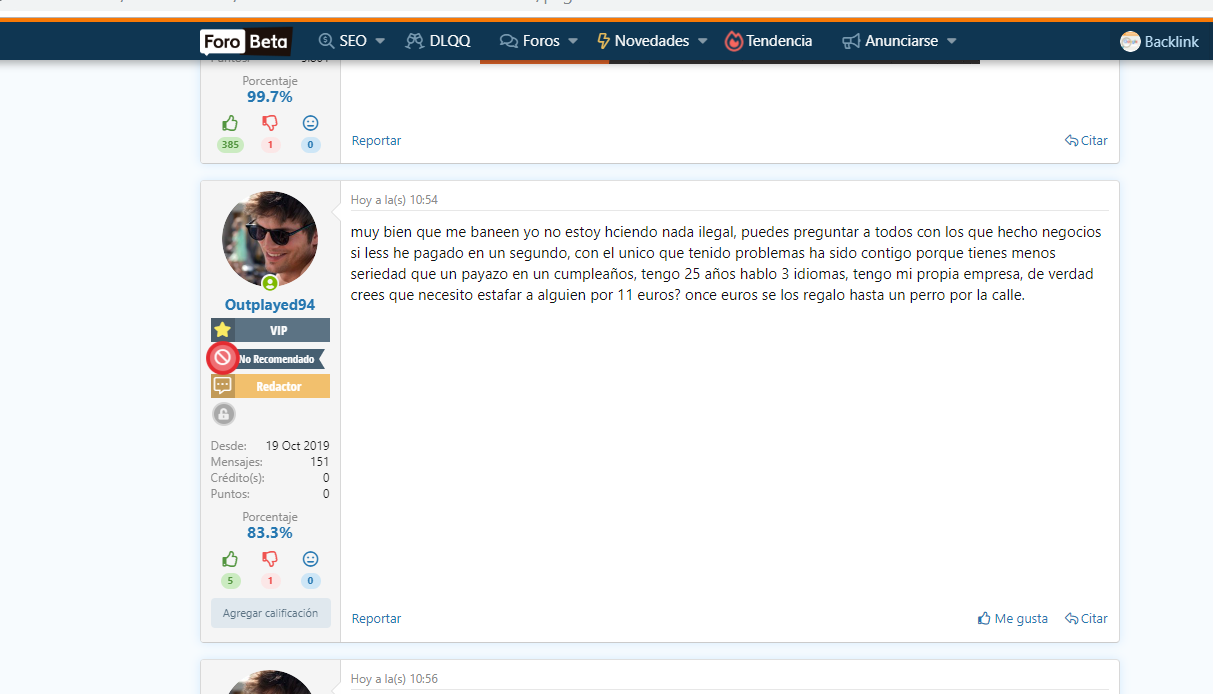1213x694 pixels.
Task: Click the No Recomendado prohibition icon
Action: 222,358
